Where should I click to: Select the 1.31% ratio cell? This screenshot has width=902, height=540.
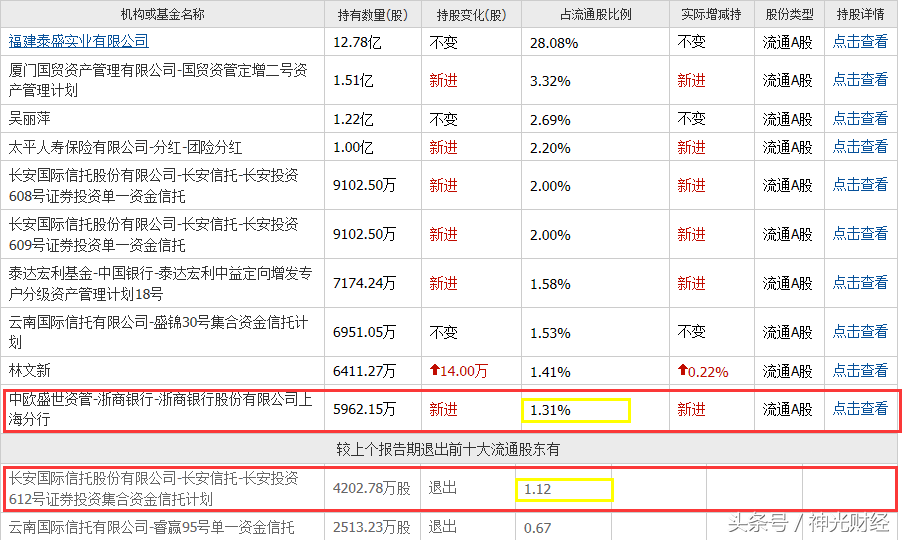[550, 411]
